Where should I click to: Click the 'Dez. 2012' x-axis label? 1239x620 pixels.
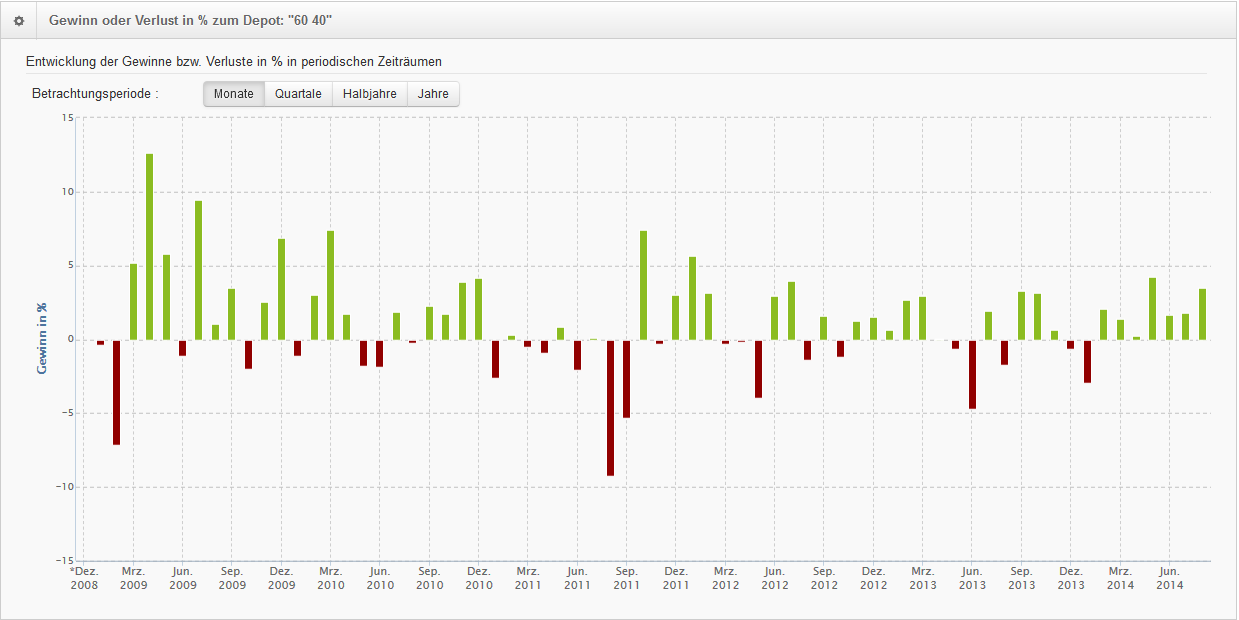tap(873, 578)
